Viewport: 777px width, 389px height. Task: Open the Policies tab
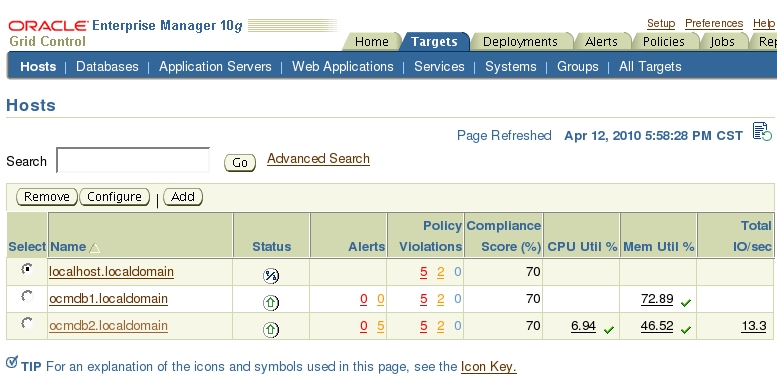664,42
